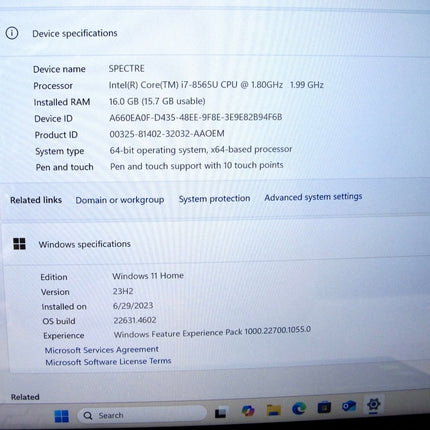Click the Settings gear in the taskbar
The height and width of the screenshot is (430, 430).
point(373,405)
